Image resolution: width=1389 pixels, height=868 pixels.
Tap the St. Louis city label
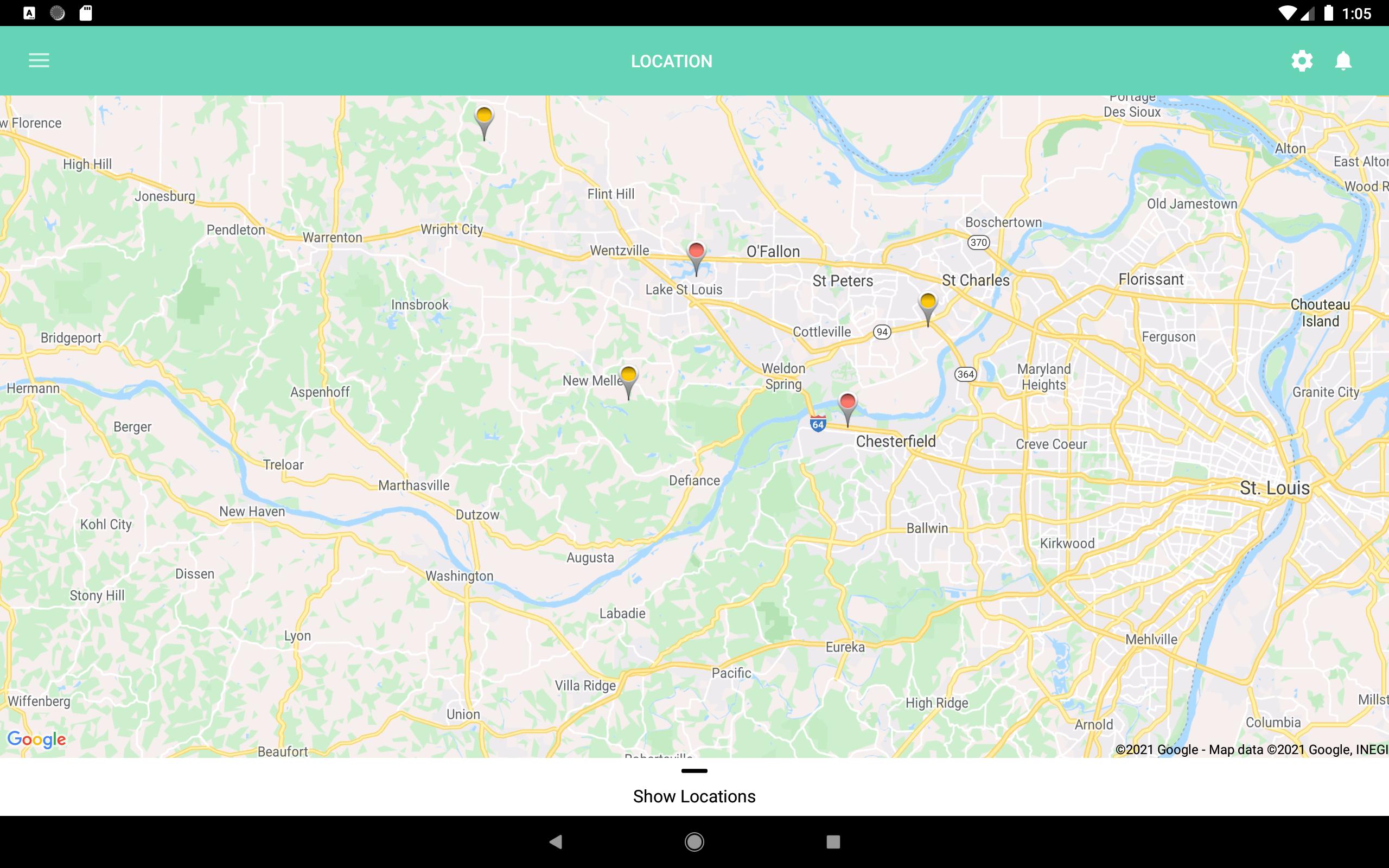pos(1275,488)
